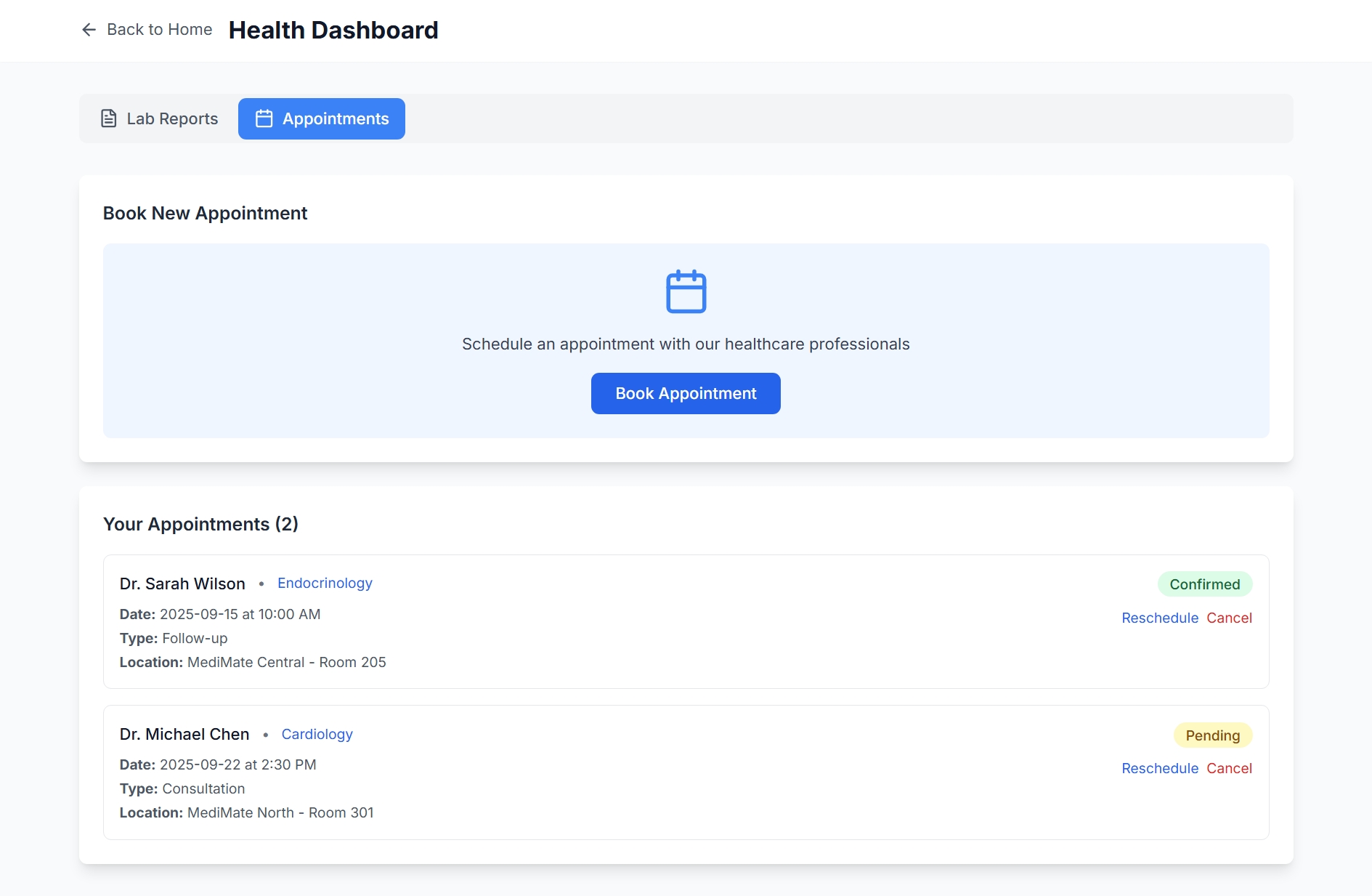
Task: Cancel Dr. Michael Chen's appointment
Action: 1229,768
